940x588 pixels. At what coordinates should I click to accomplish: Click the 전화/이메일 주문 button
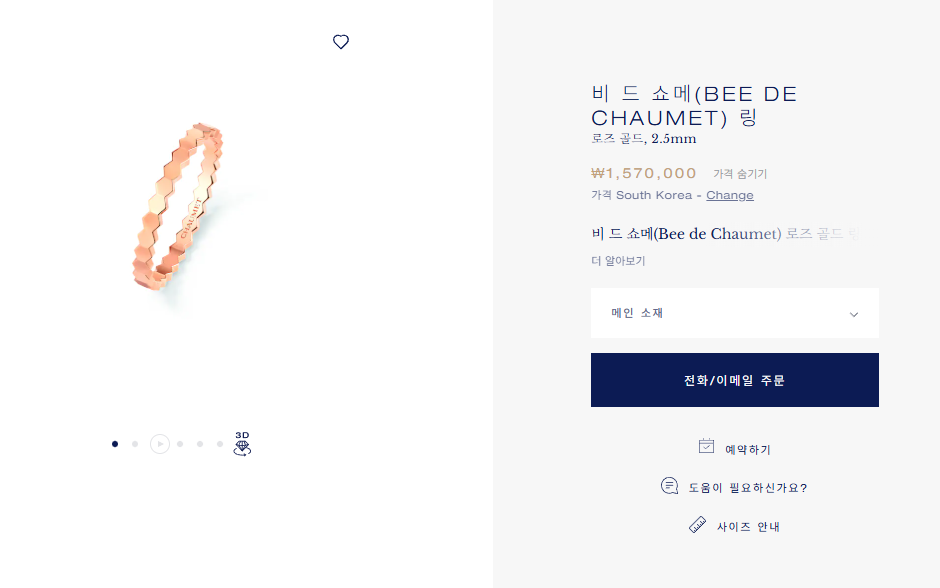734,380
